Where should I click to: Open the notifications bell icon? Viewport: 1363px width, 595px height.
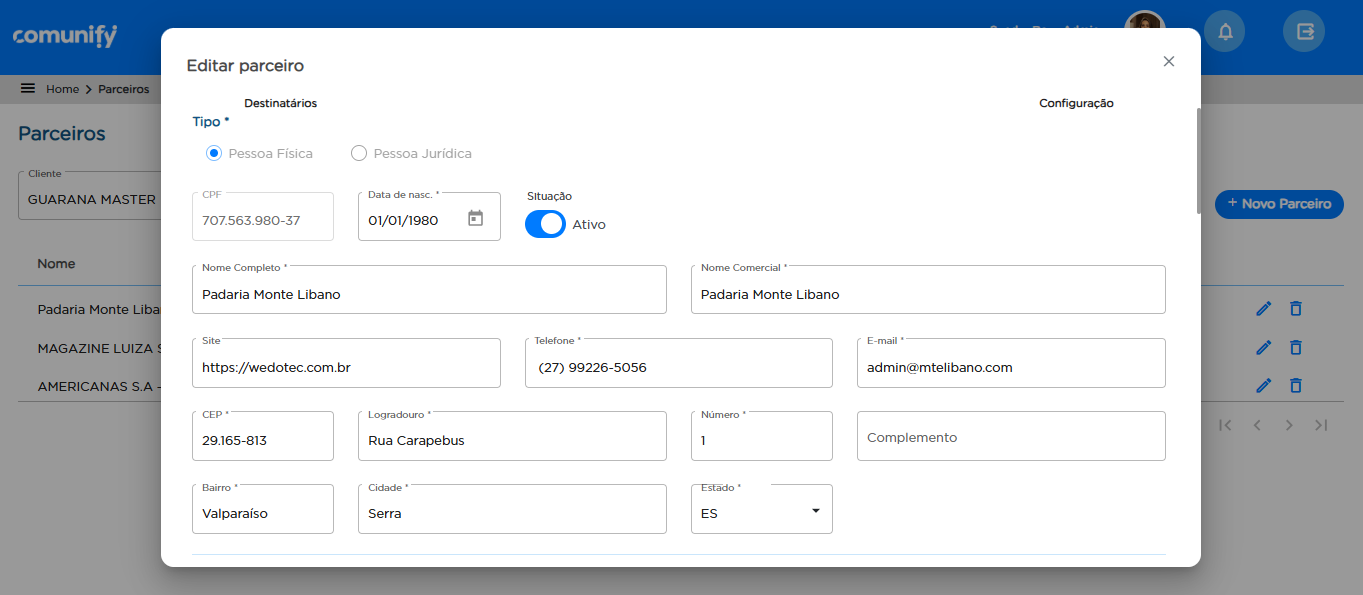pyautogui.click(x=1224, y=32)
